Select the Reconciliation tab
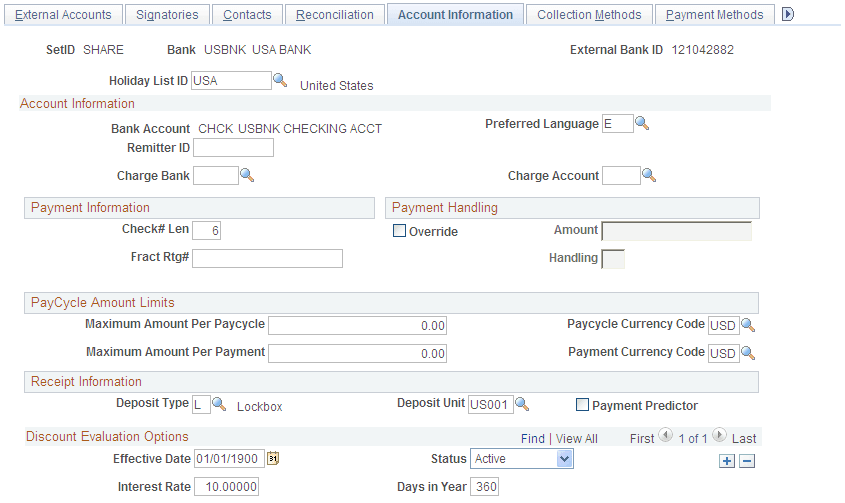Screen dimensions: 845x503 335,15
